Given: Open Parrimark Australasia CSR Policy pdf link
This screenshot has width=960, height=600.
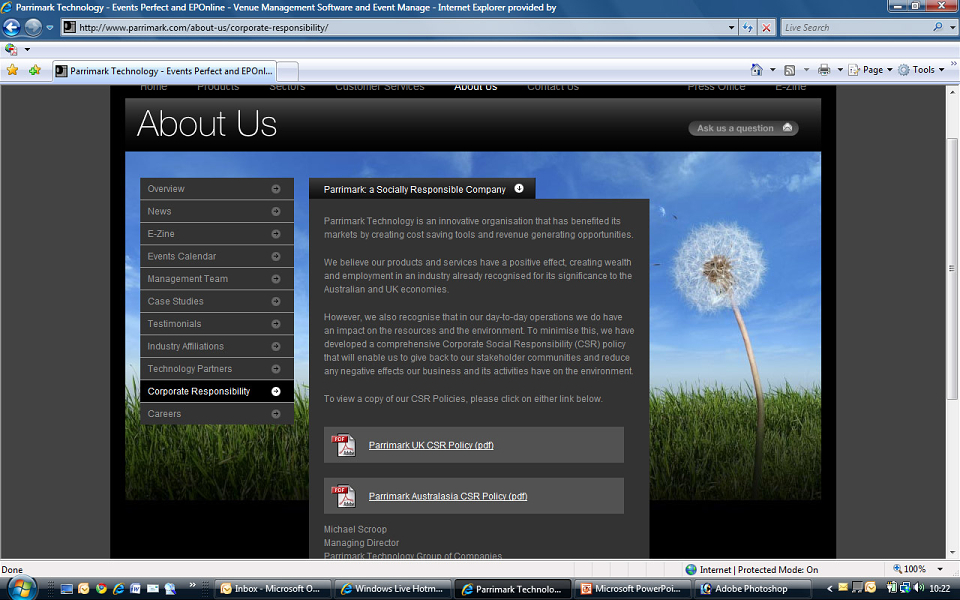Looking at the screenshot, I should [448, 496].
